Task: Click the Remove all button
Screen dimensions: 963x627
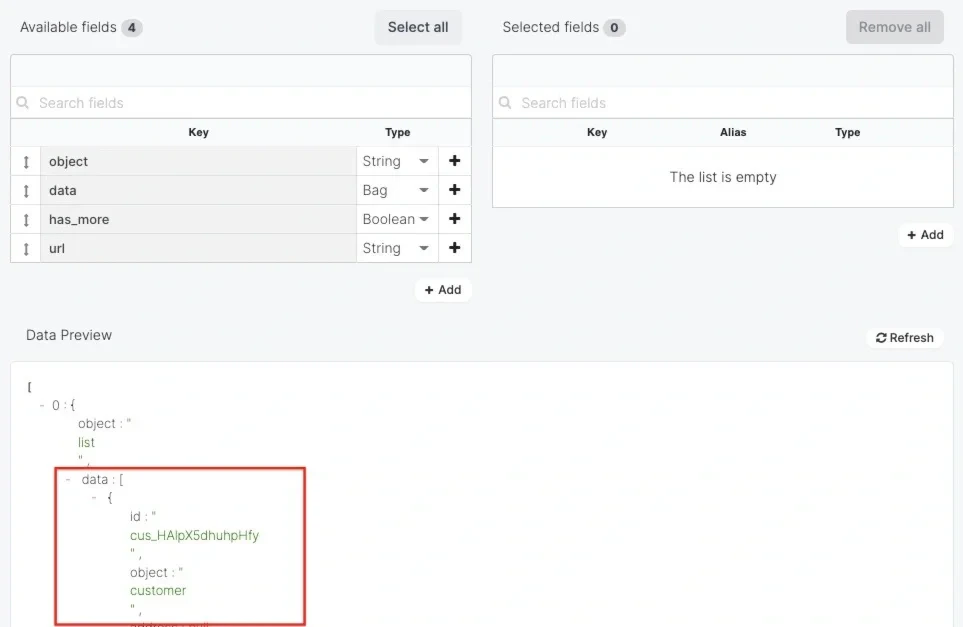Action: click(x=894, y=27)
